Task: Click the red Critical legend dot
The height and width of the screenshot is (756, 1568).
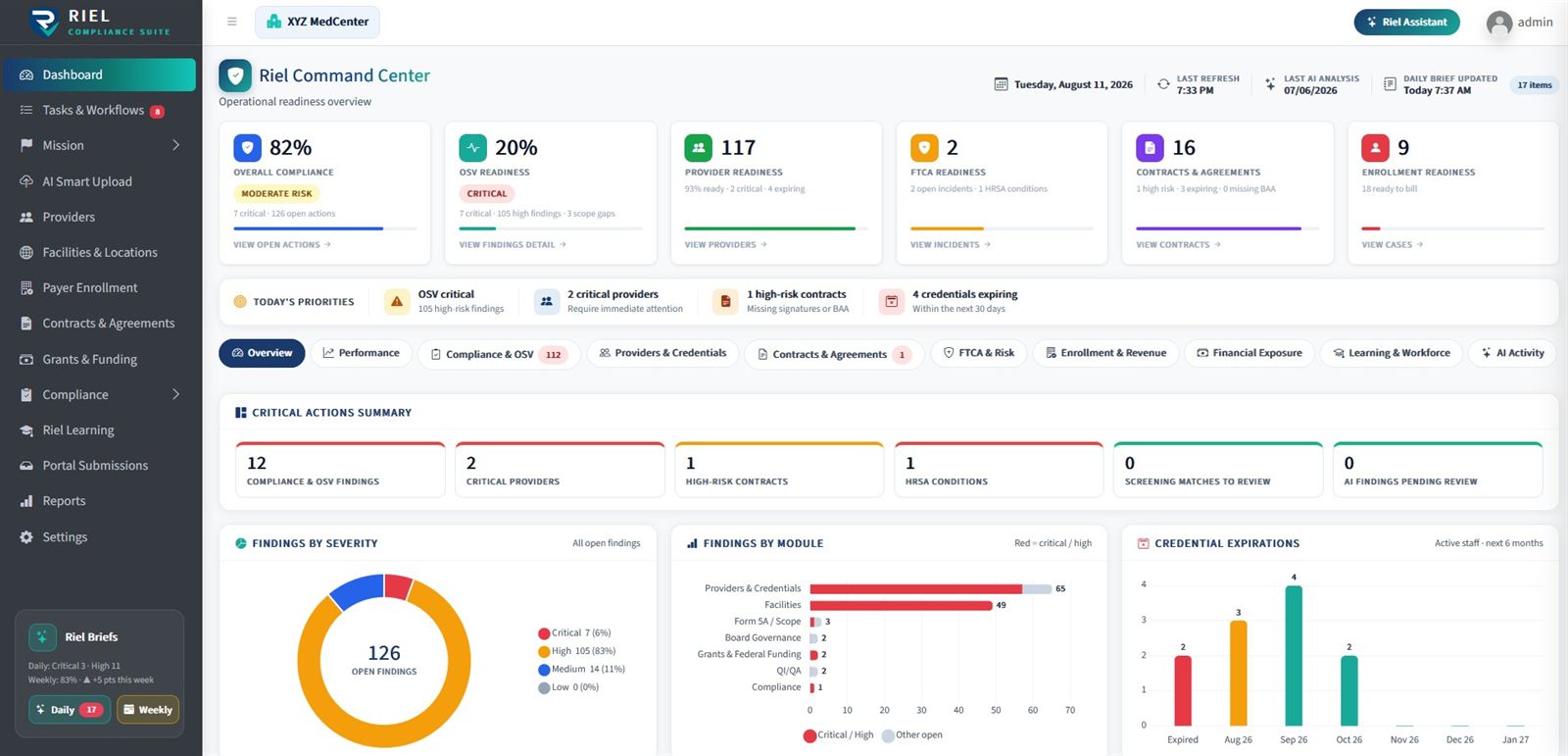Action: (x=544, y=633)
